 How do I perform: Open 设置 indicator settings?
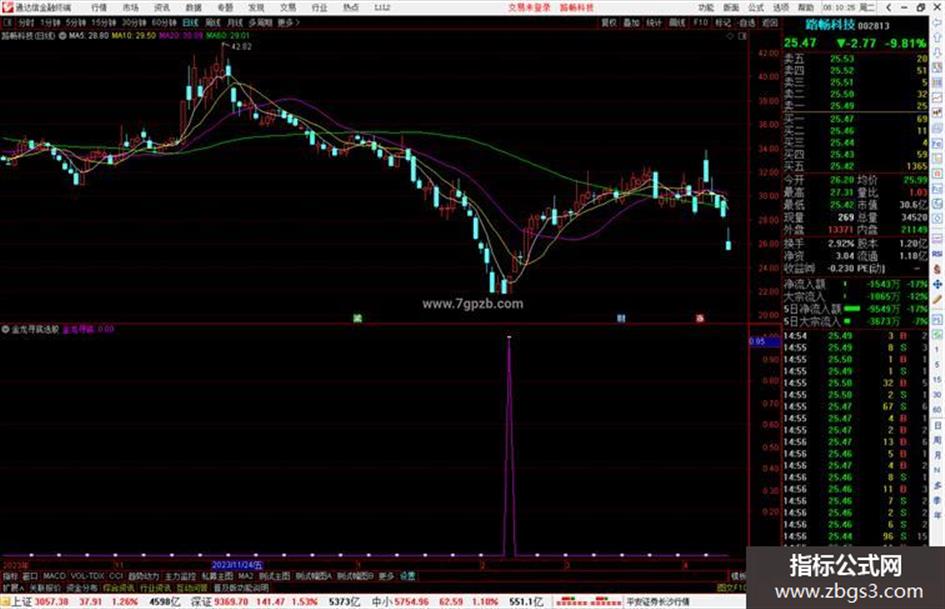407,576
